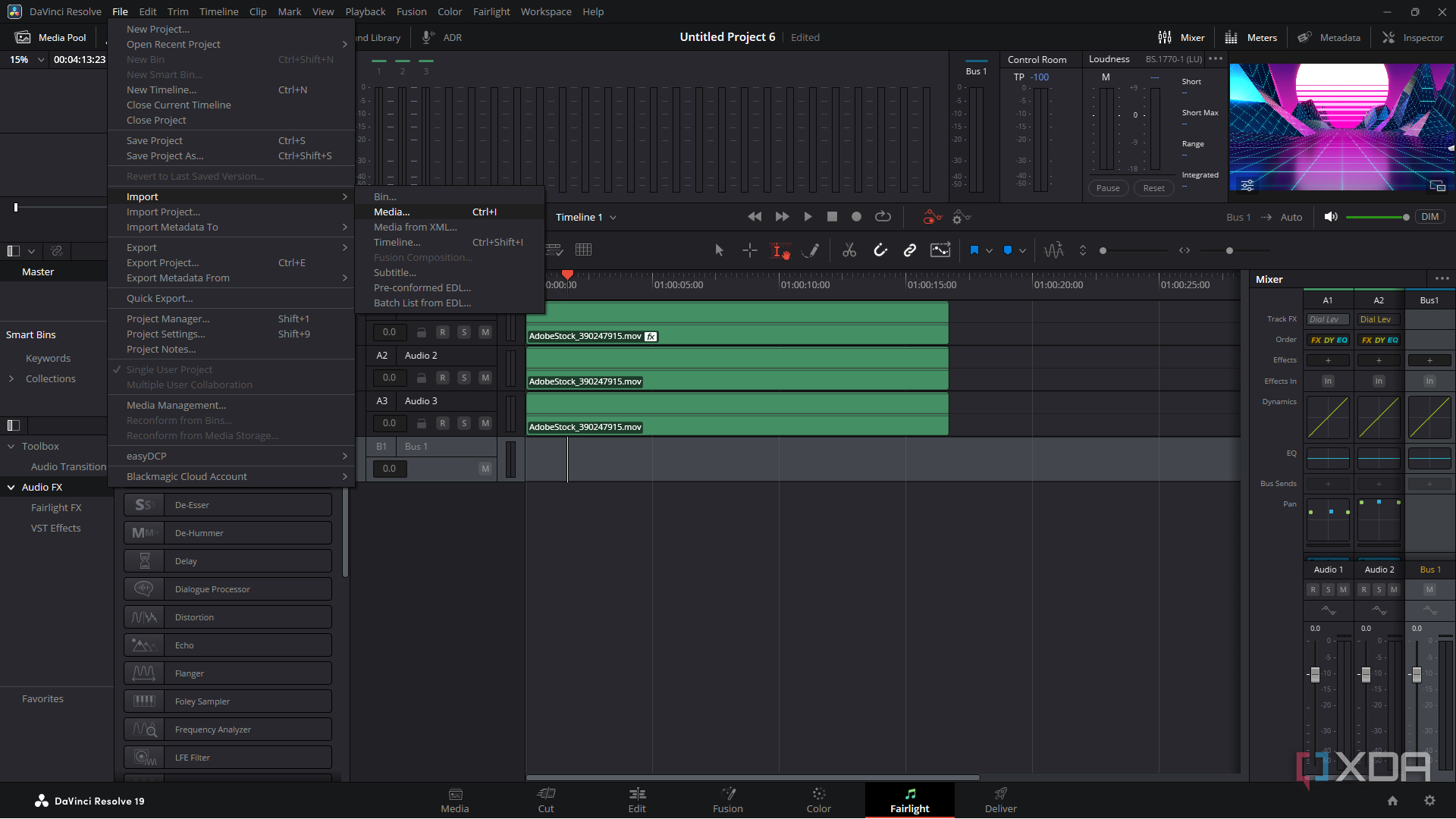
Task: Open the flag color dropdown arrow
Action: [989, 250]
